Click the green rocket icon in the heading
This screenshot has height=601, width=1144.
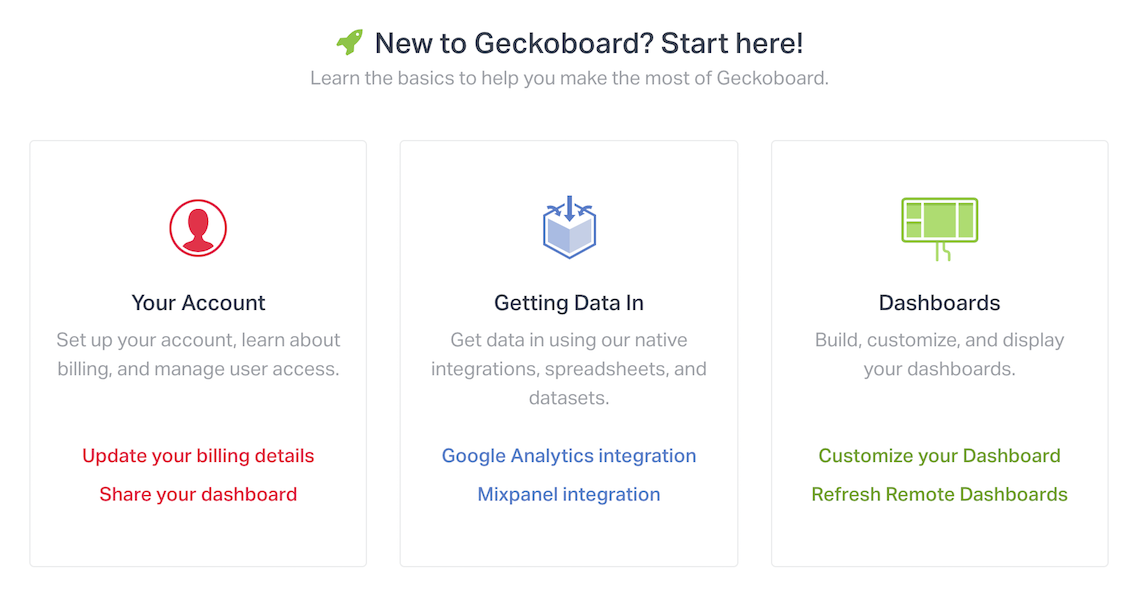[349, 42]
